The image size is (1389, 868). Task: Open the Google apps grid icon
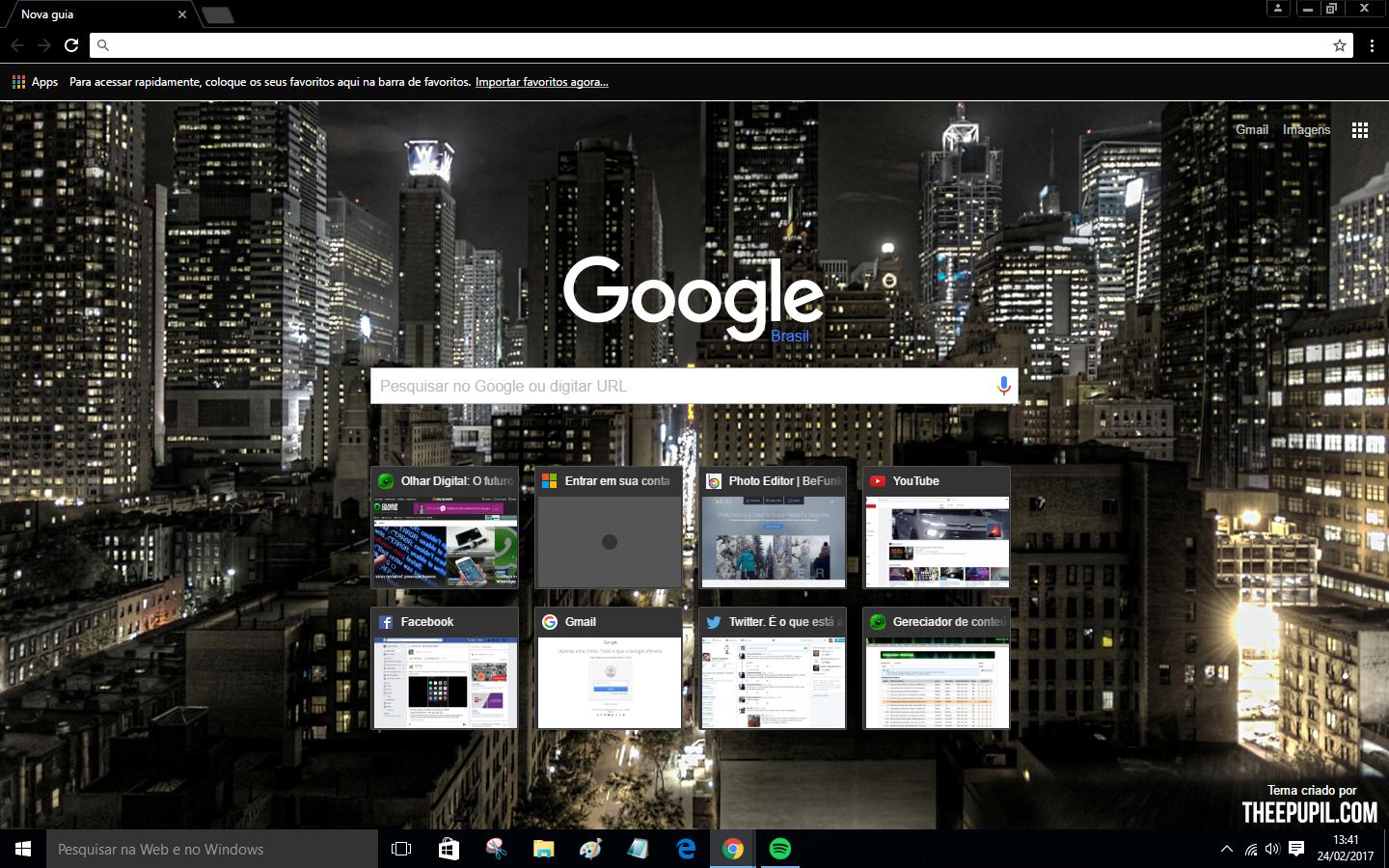point(1360,130)
